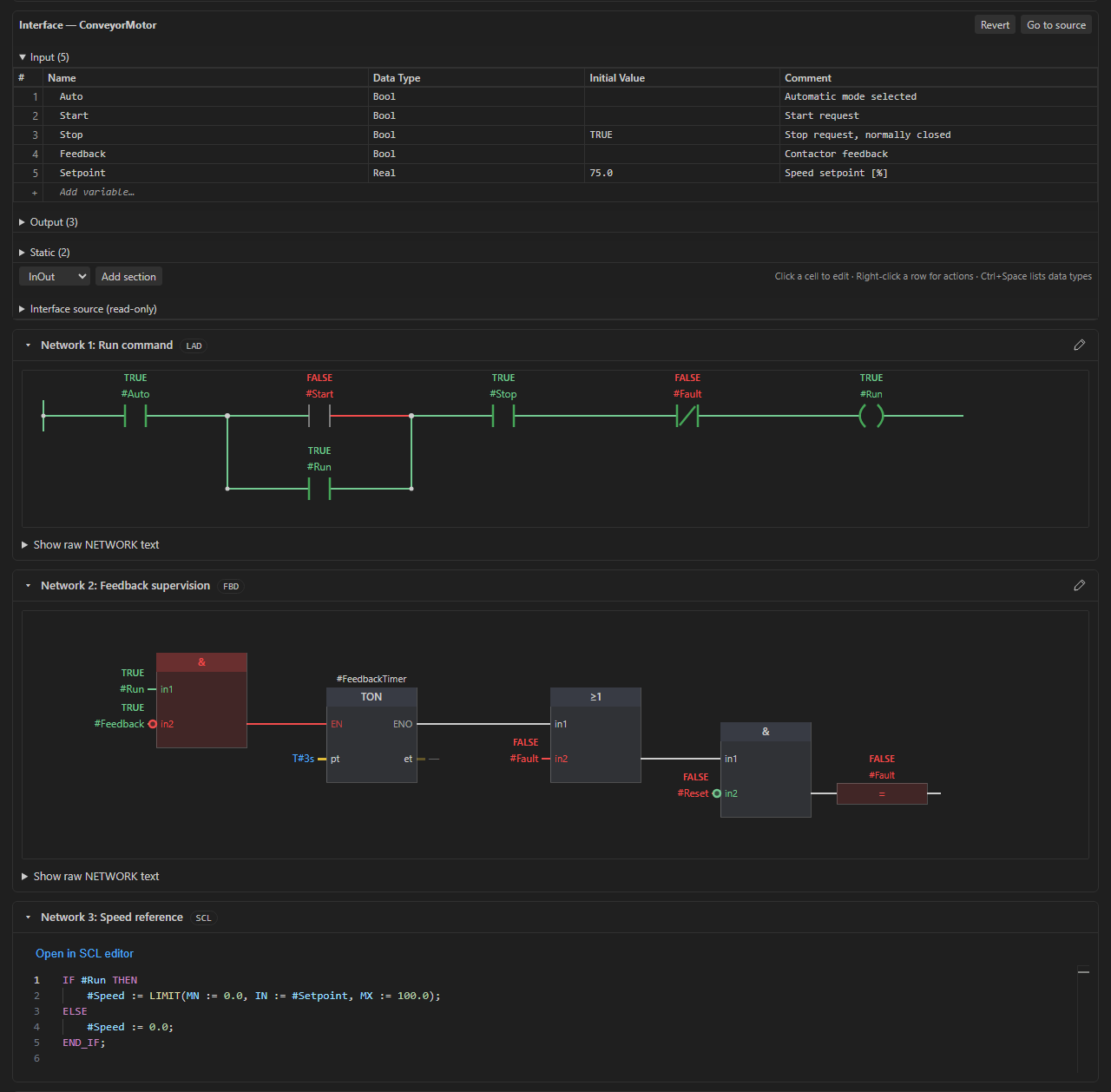
Task: Collapse Network 3: Speed reference
Action: [x=28, y=918]
